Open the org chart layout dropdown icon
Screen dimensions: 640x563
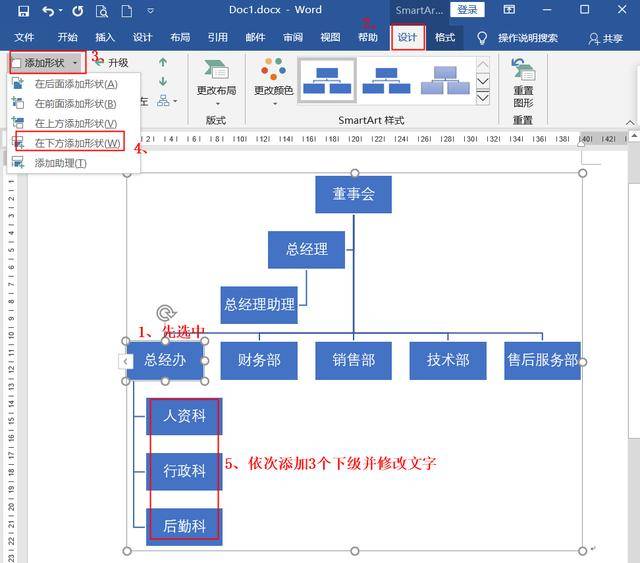click(167, 100)
